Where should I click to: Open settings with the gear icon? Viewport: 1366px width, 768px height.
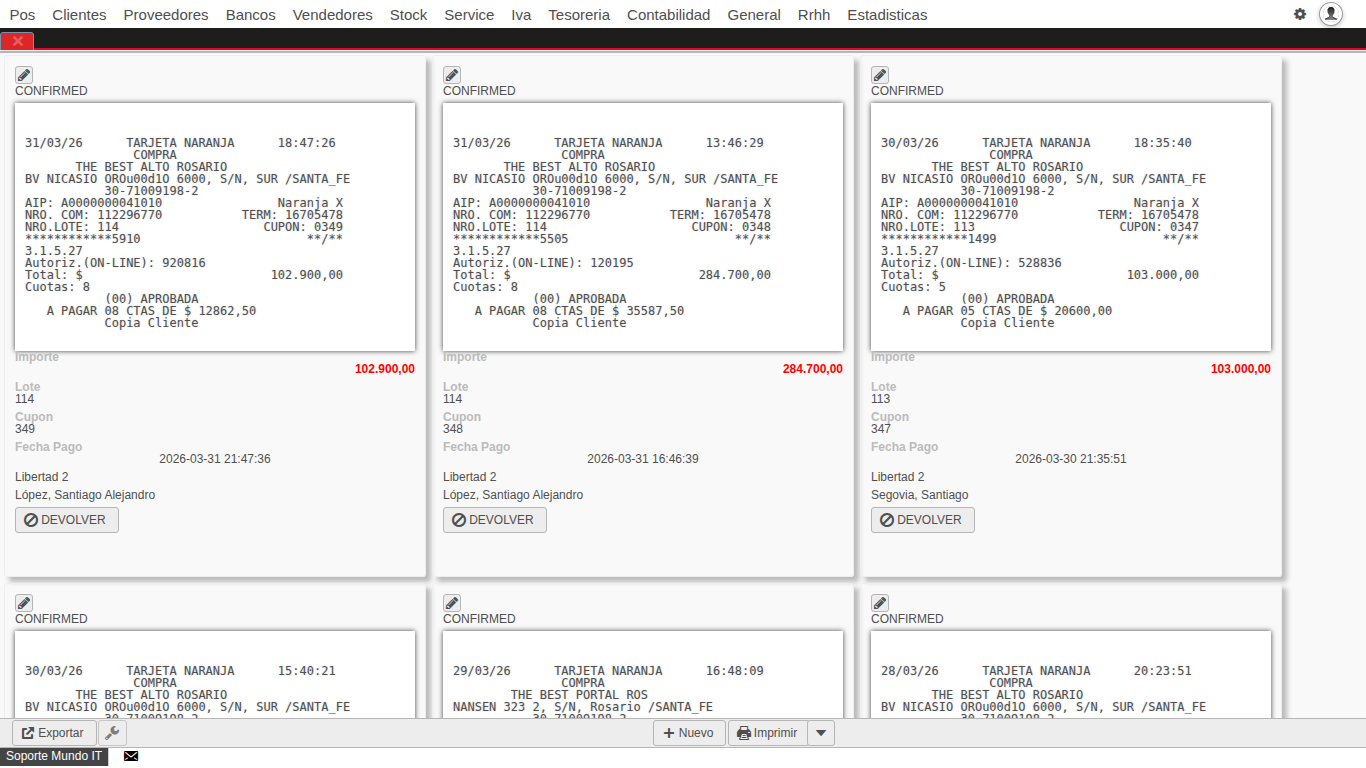pos(1299,14)
